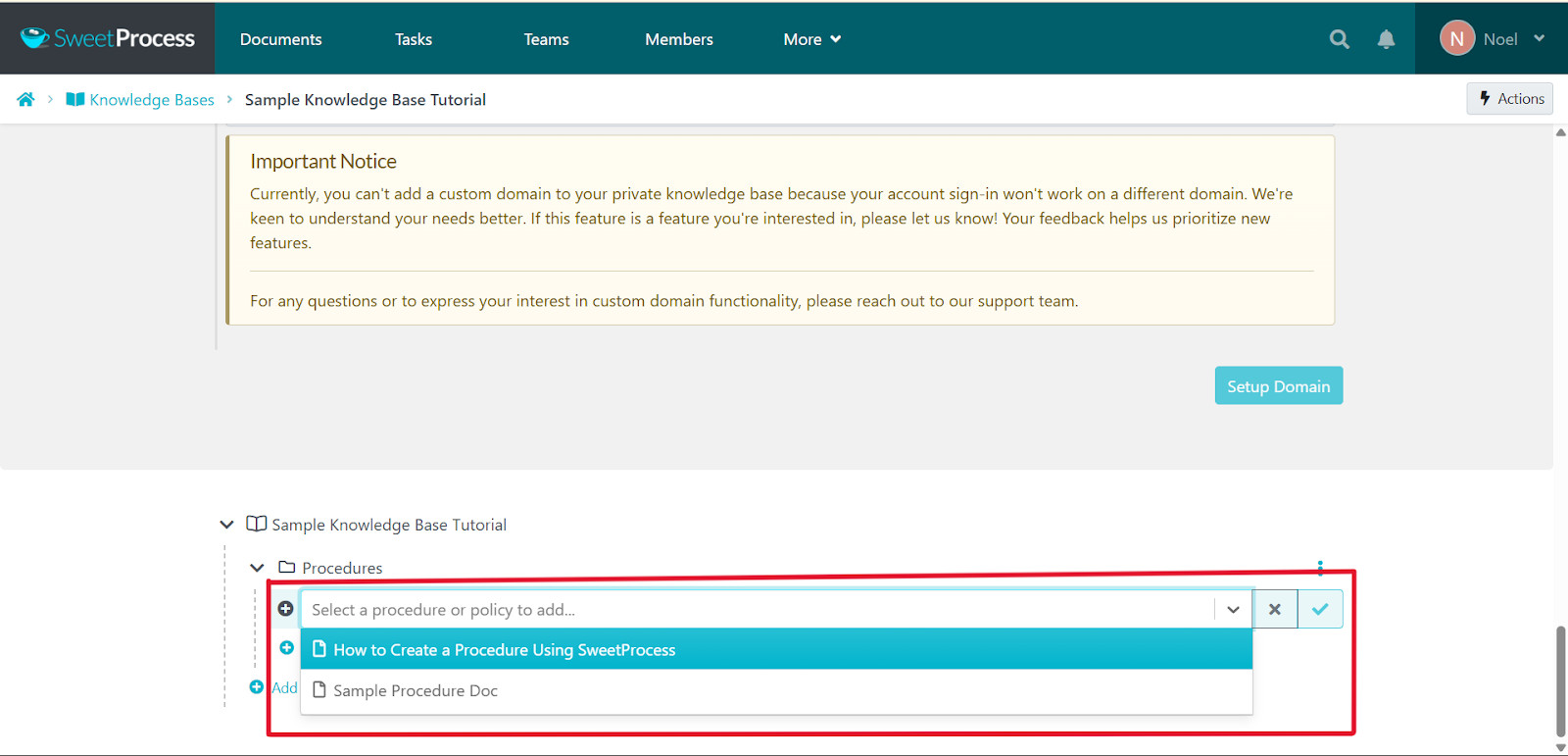Click the Sample Knowledge Base Tutorial breadcrumb text

pyautogui.click(x=366, y=100)
